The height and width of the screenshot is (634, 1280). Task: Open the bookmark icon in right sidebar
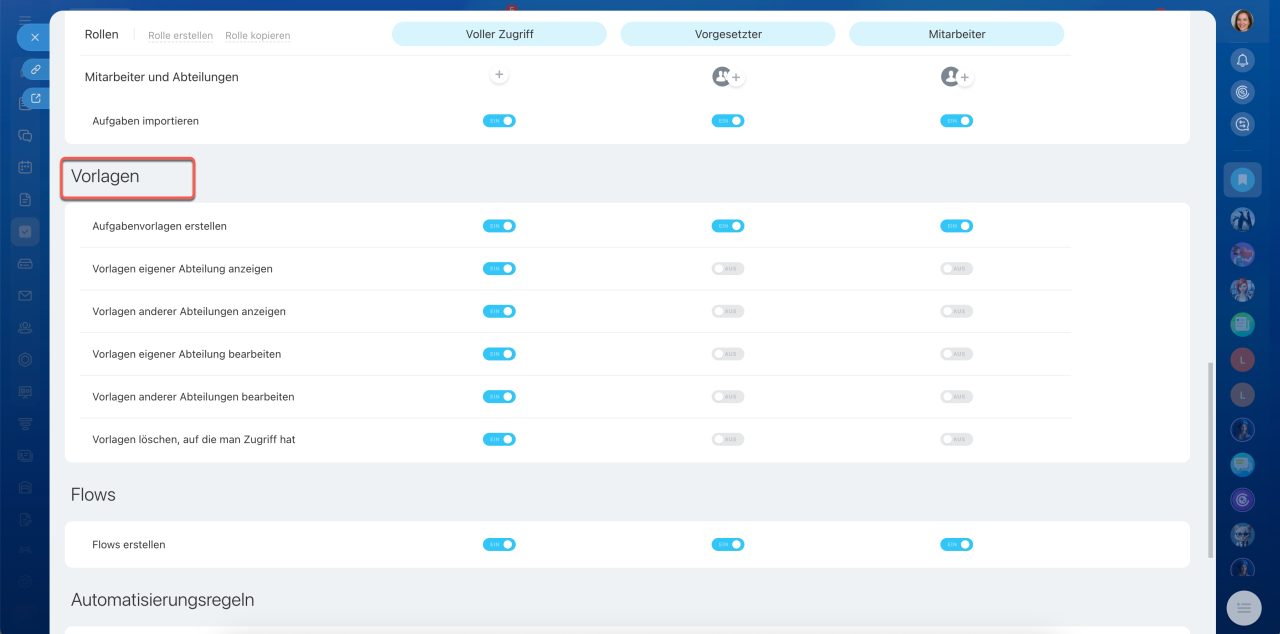(1242, 180)
